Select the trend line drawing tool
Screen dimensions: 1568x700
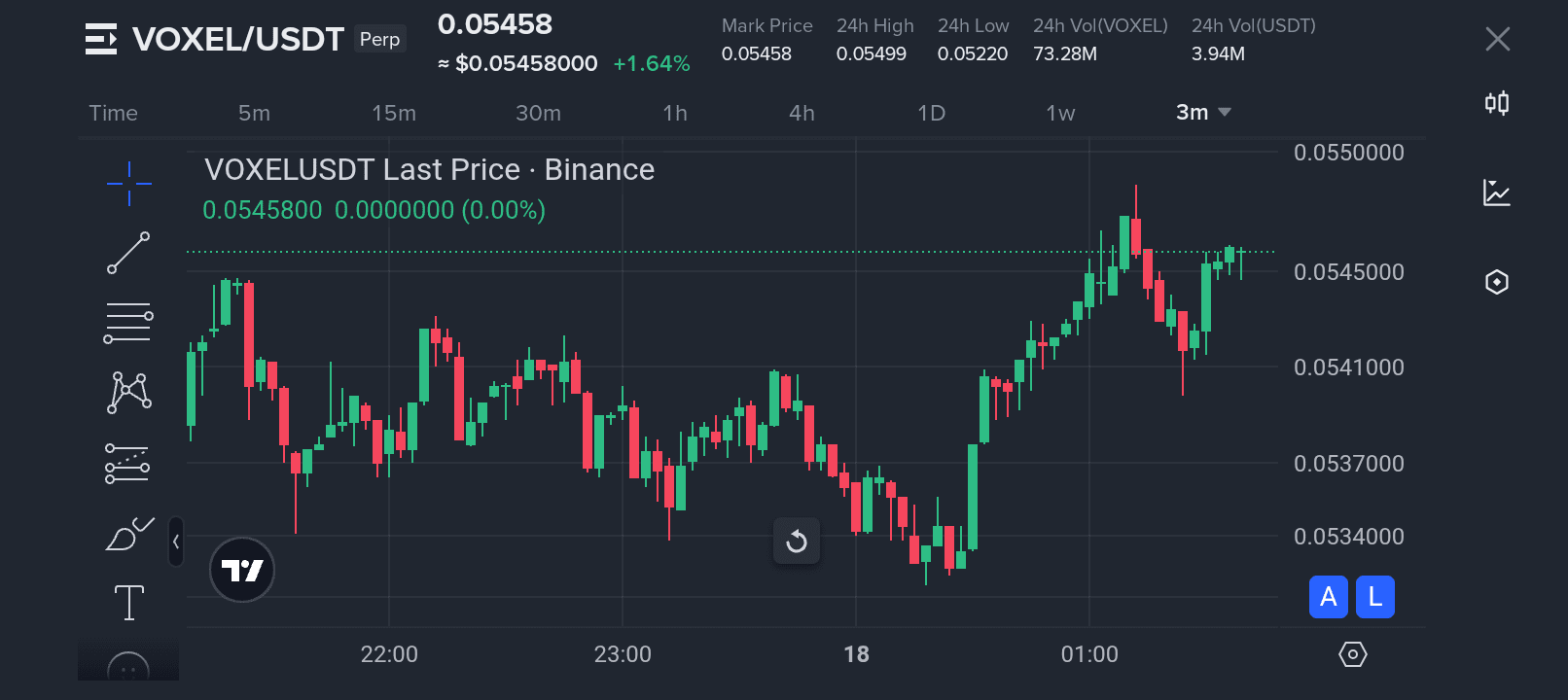[x=128, y=253]
